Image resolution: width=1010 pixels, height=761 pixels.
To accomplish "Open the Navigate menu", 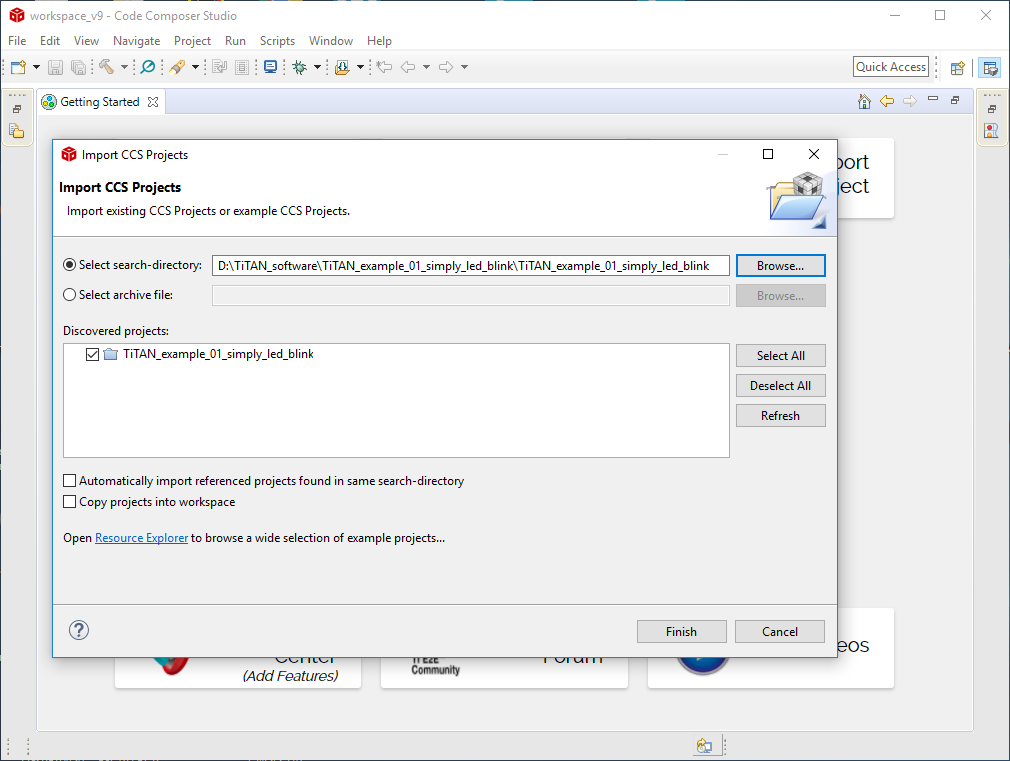I will (x=137, y=41).
